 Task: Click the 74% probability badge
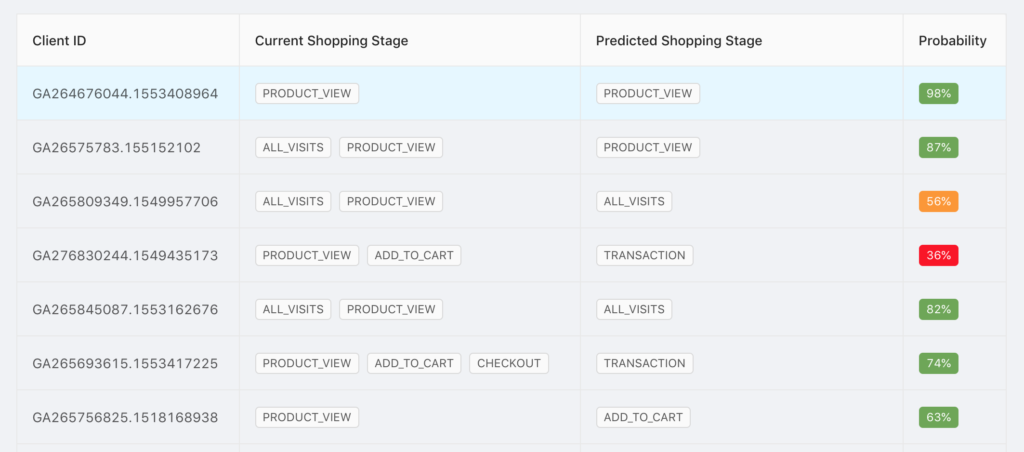[938, 363]
